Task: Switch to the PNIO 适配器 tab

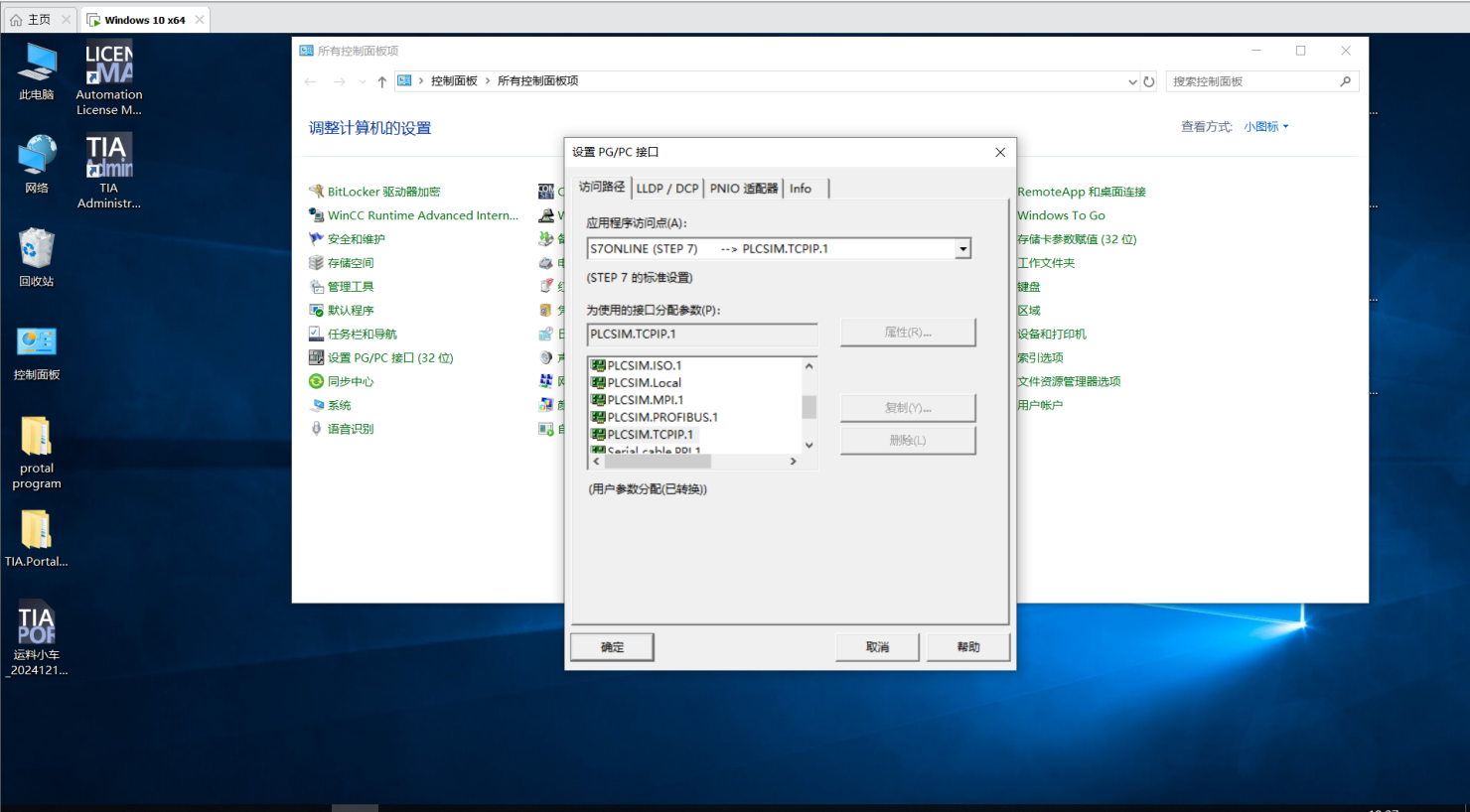Action: (x=744, y=189)
